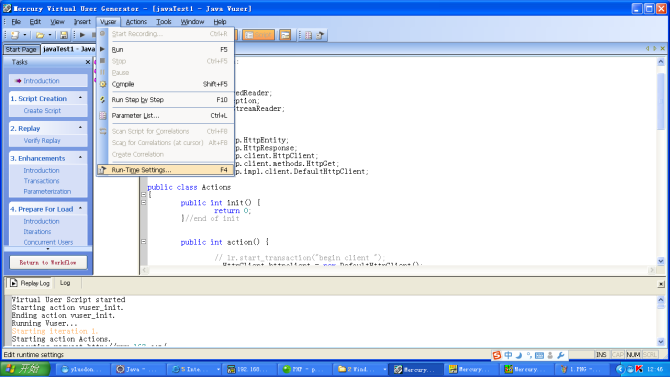Open the View menu
The height and width of the screenshot is (377, 670).
[x=57, y=21]
